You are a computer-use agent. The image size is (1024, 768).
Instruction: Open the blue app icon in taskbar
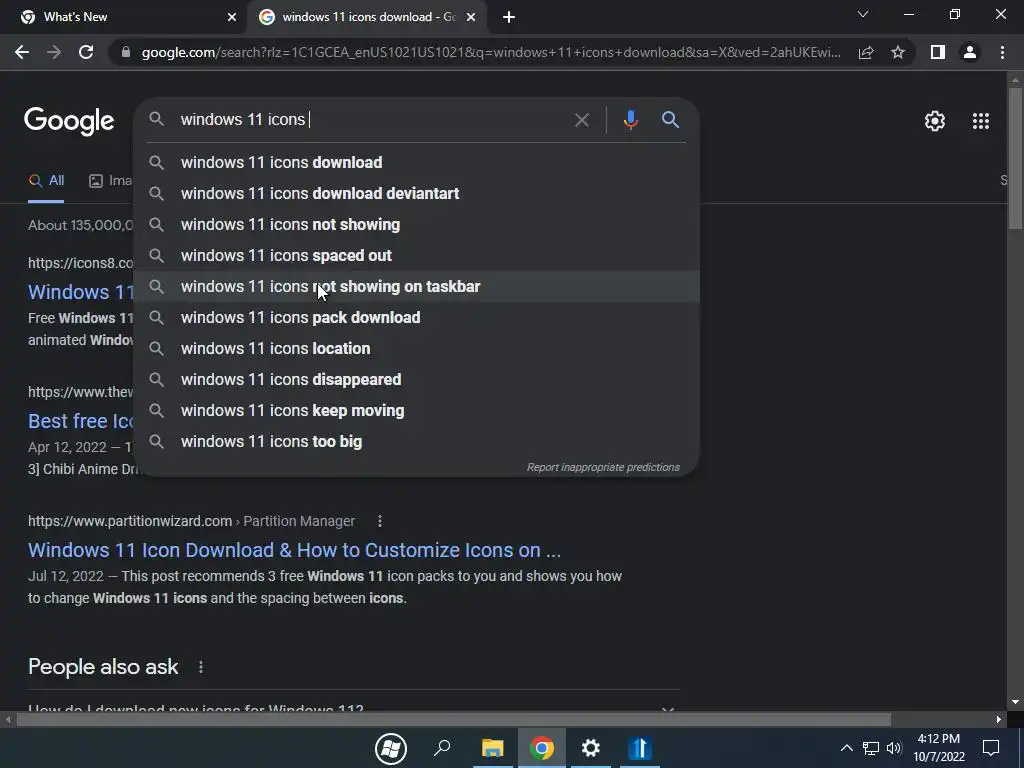point(640,748)
